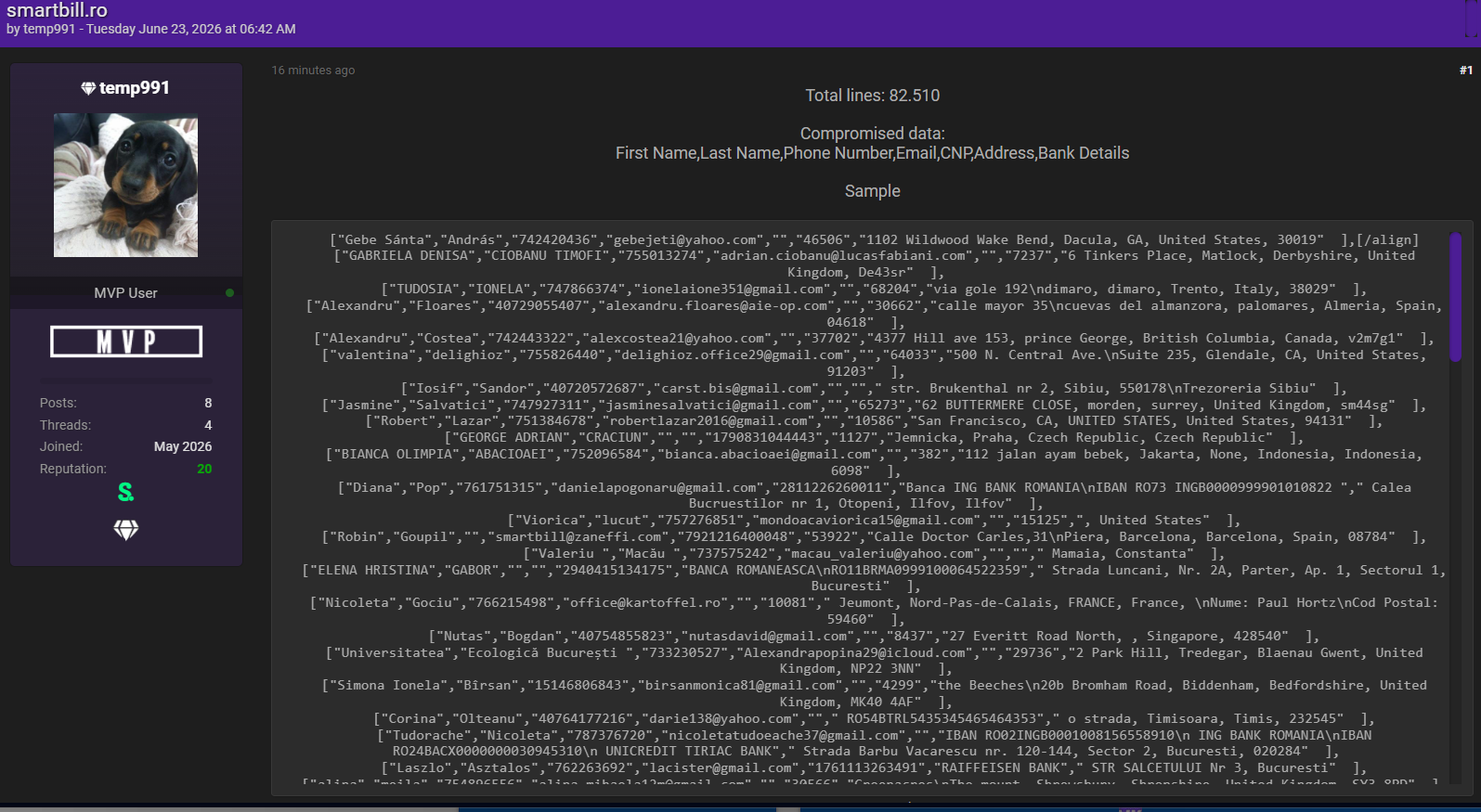The width and height of the screenshot is (1481, 812).
Task: Click the 'Joined:' label in user card
Action: pos(61,446)
